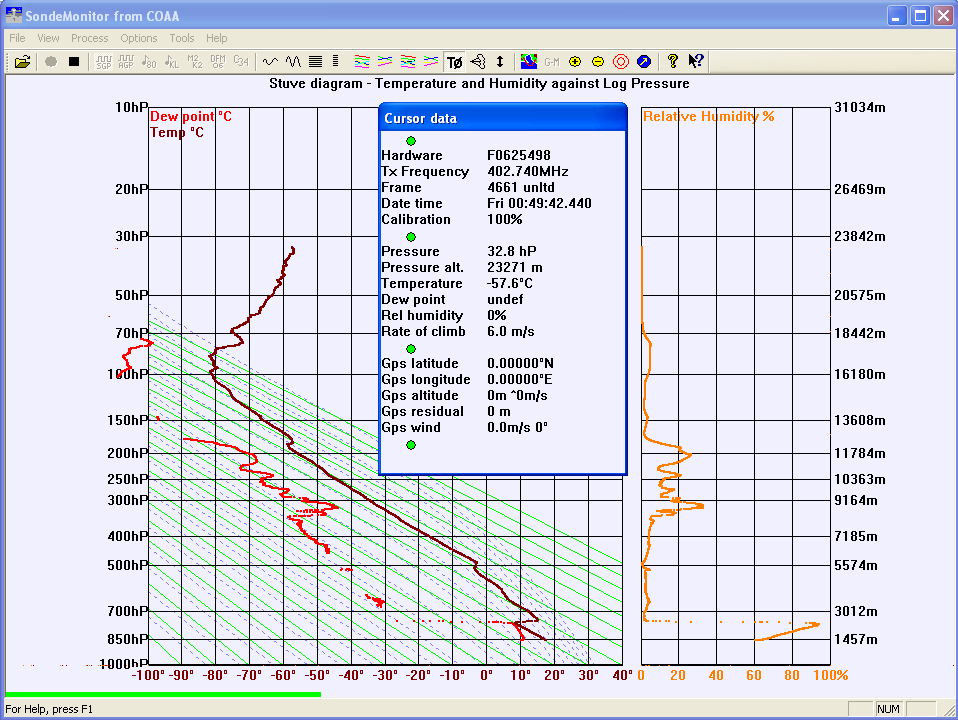Toggle the wind barb display icon
958x720 pixels.
point(478,61)
